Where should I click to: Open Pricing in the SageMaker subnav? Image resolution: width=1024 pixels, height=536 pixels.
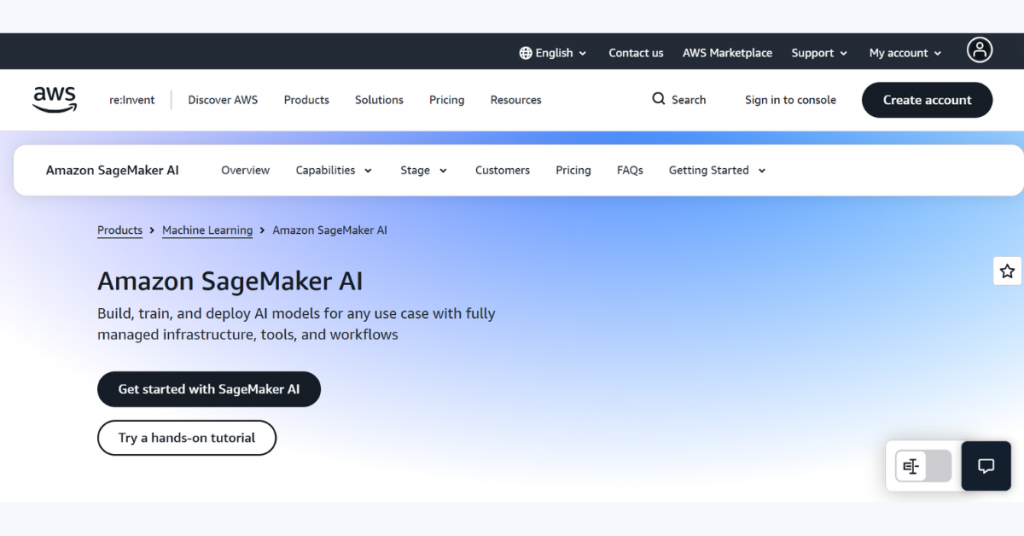[573, 170]
